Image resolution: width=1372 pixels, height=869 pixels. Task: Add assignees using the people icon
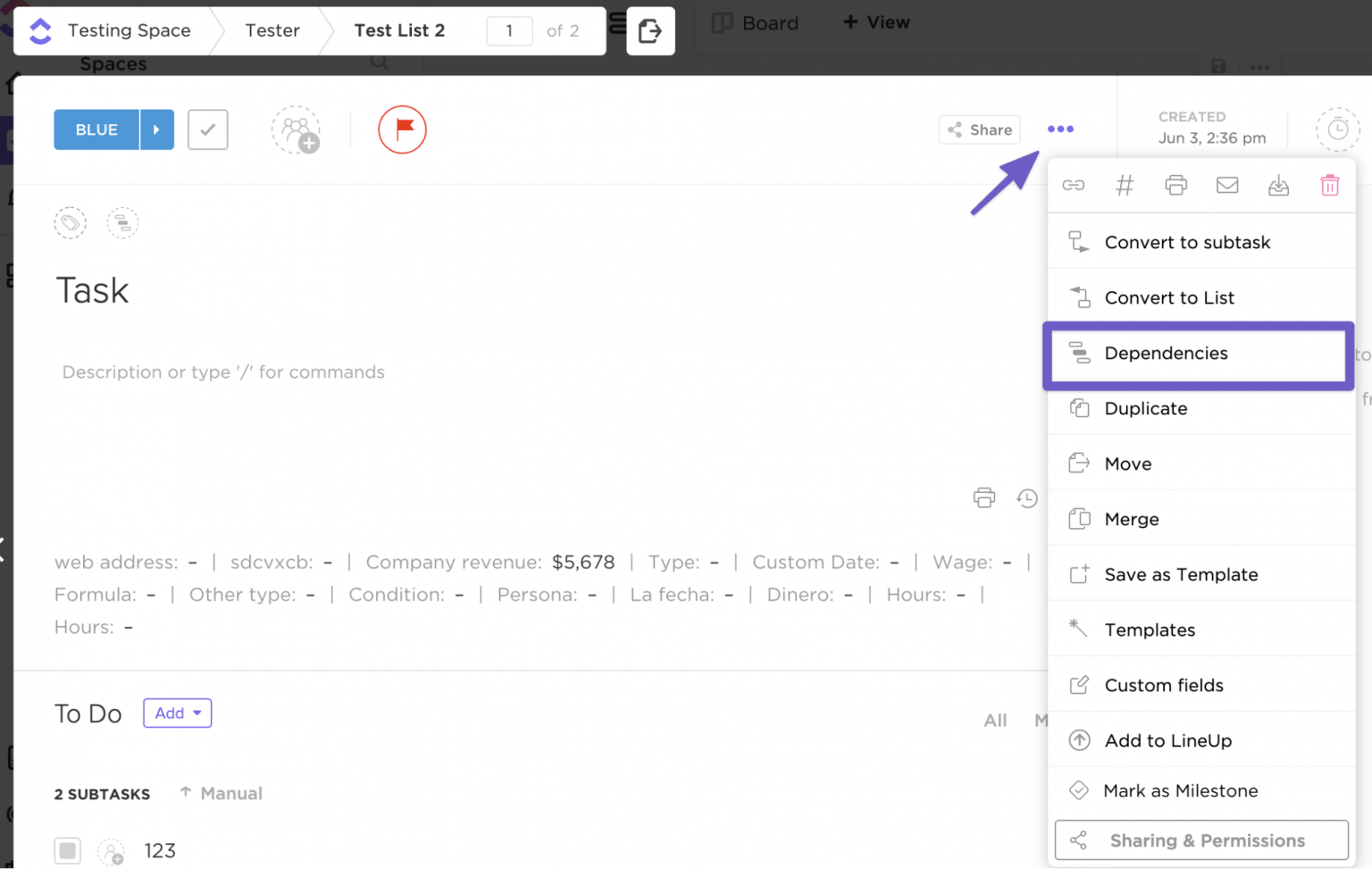[296, 130]
